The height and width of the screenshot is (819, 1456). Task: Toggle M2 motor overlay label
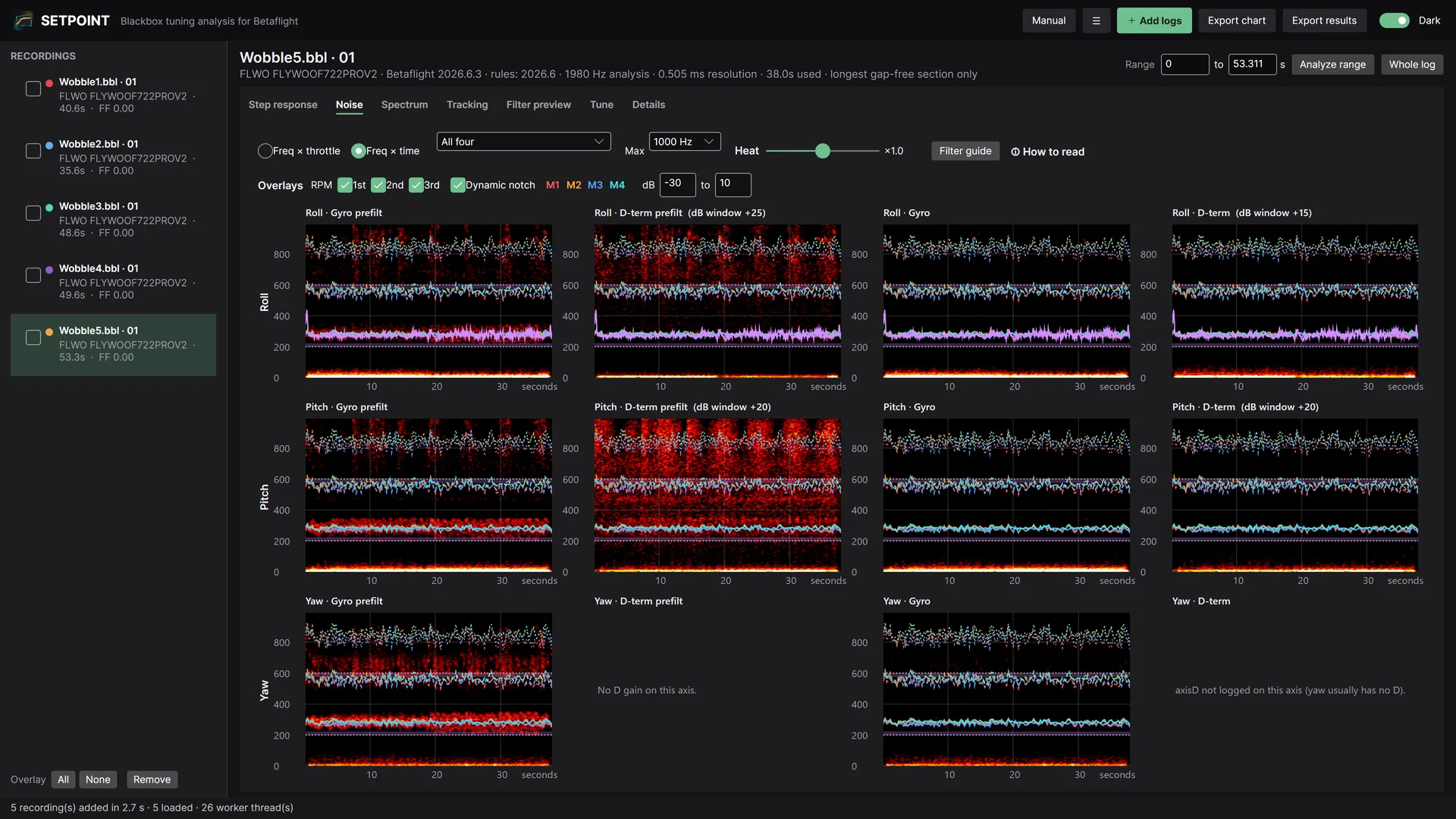(x=573, y=185)
